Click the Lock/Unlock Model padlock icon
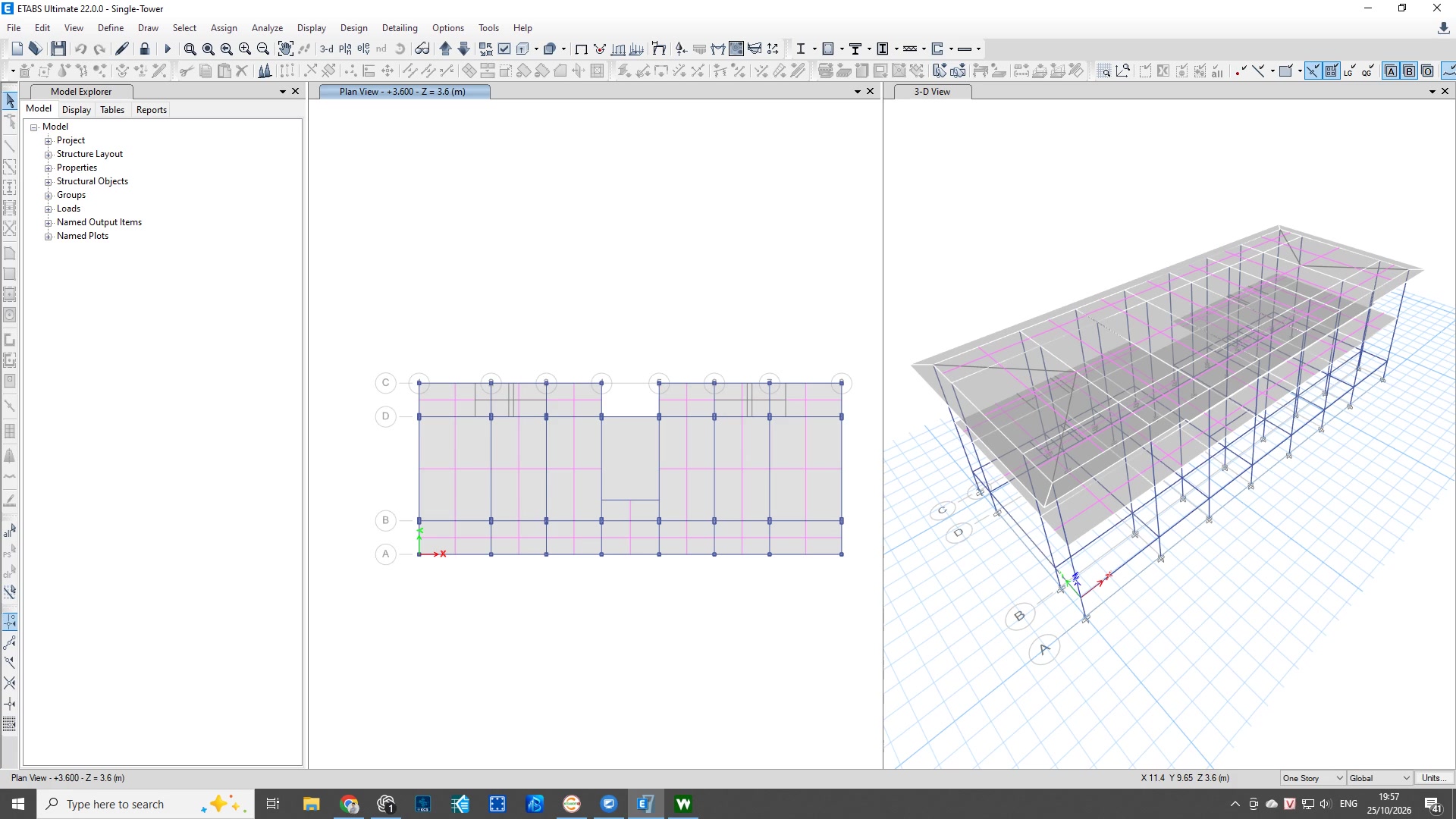The width and height of the screenshot is (1456, 819). click(x=144, y=49)
